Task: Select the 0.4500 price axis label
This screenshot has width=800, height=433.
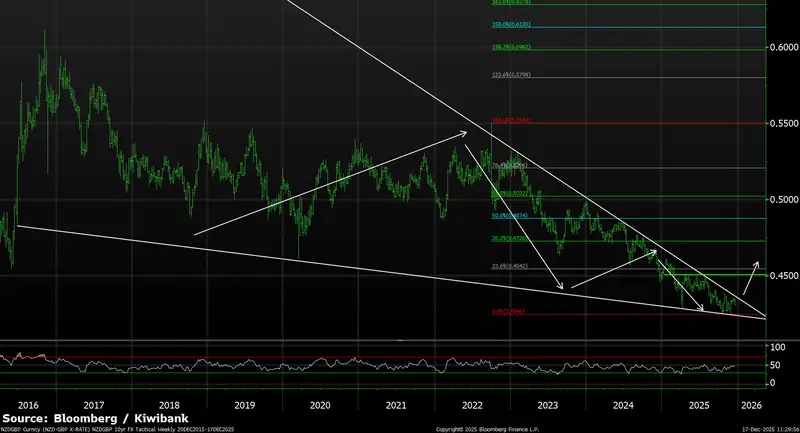Action: (x=782, y=274)
